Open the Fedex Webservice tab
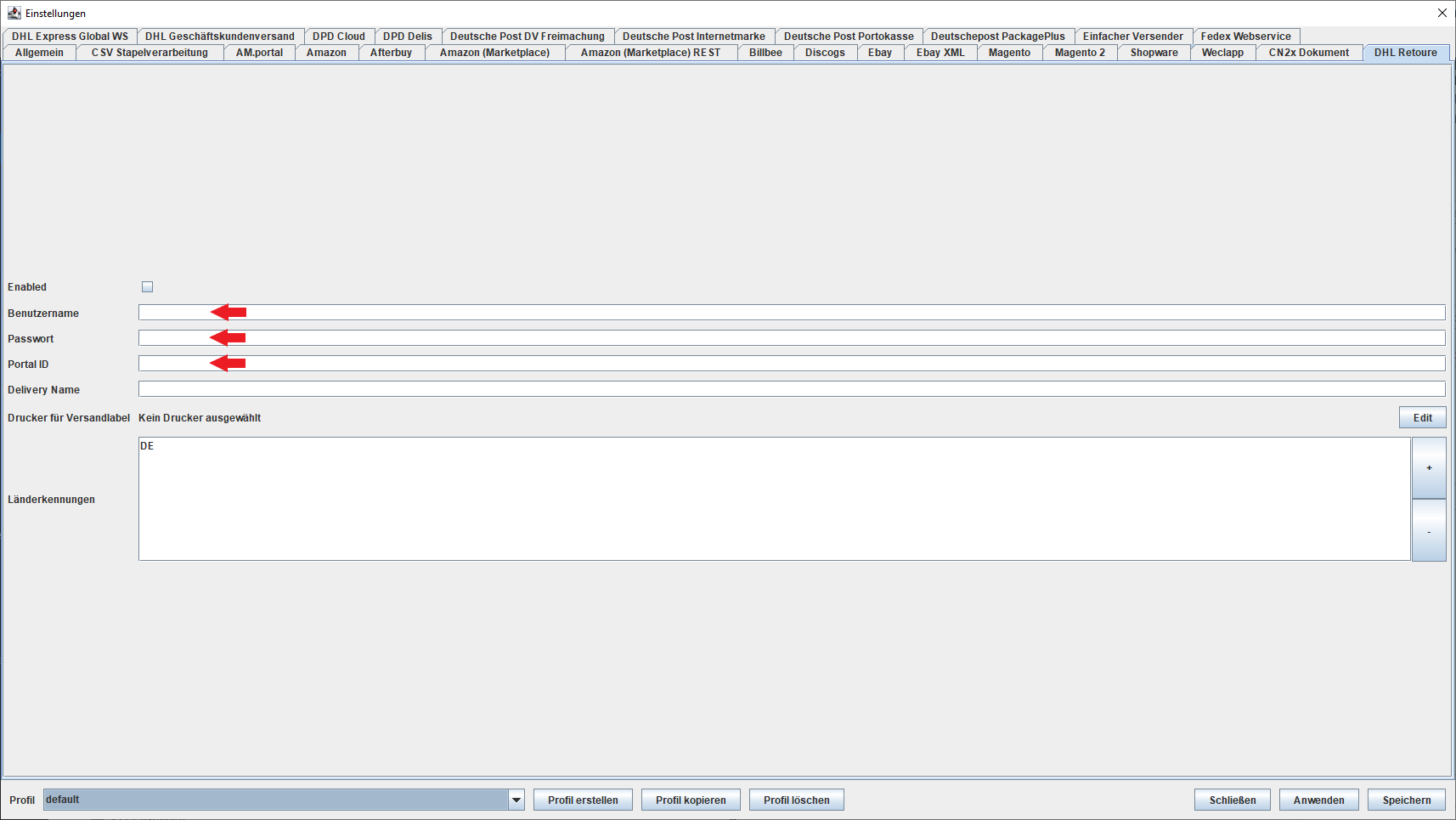Image resolution: width=1456 pixels, height=820 pixels. (1246, 37)
